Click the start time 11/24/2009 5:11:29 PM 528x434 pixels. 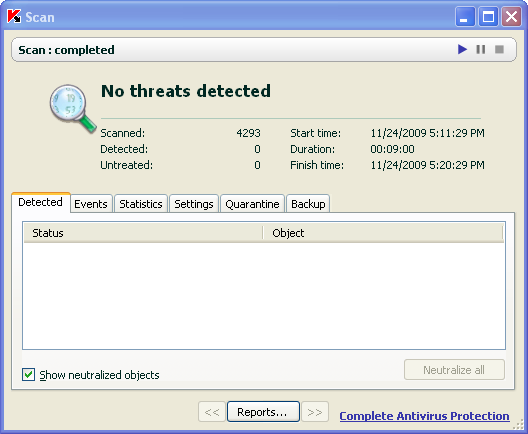pyautogui.click(x=427, y=133)
